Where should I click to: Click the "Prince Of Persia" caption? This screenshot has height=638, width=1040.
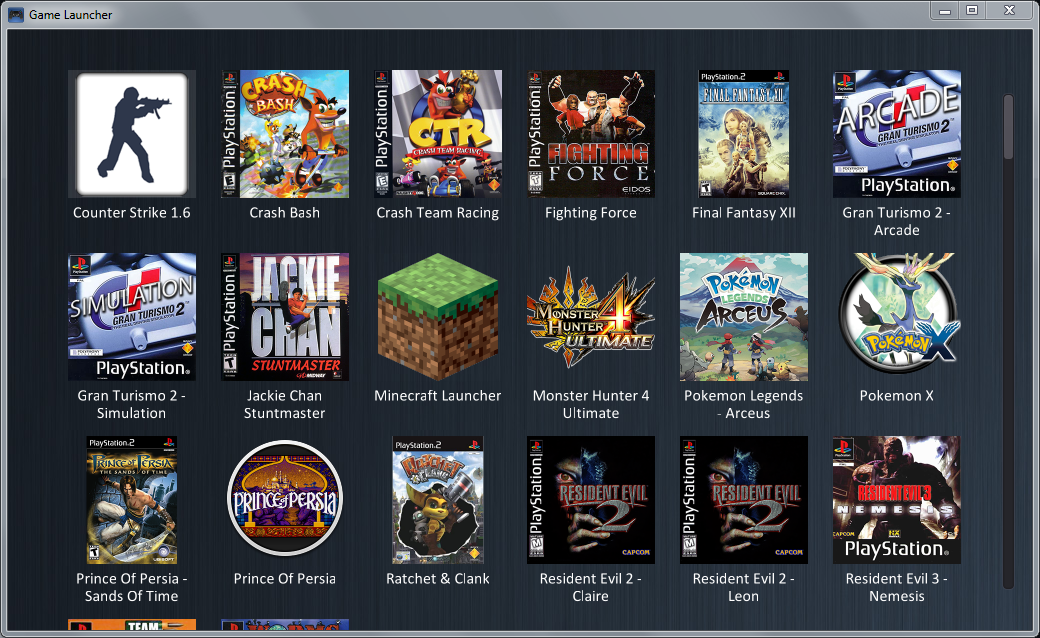coord(285,579)
